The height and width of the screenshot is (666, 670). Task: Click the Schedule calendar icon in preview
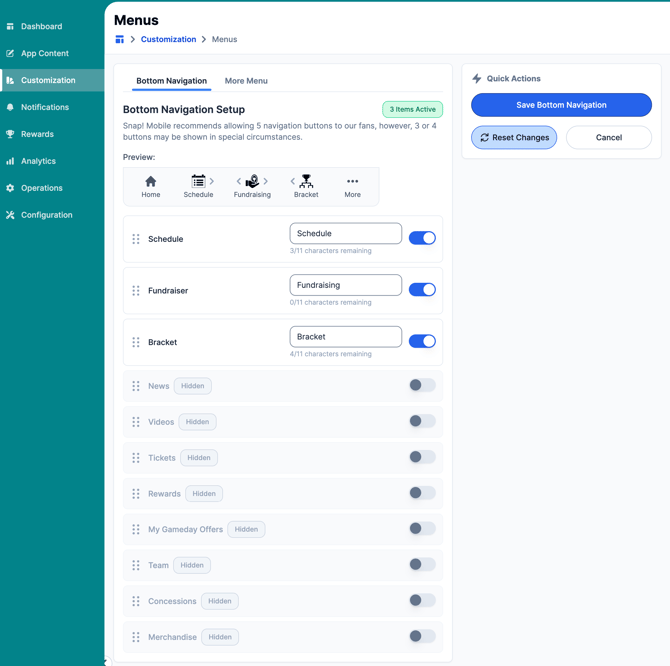(x=198, y=181)
